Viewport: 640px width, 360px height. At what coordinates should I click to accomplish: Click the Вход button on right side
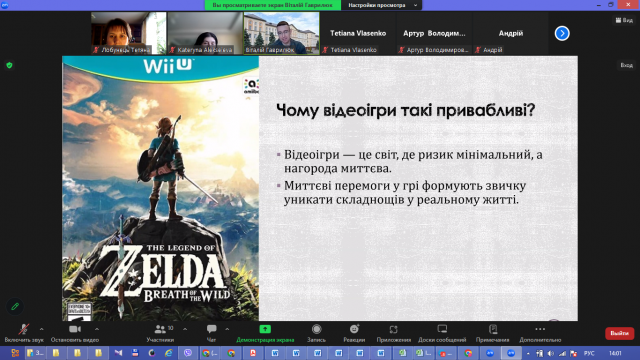(x=627, y=65)
